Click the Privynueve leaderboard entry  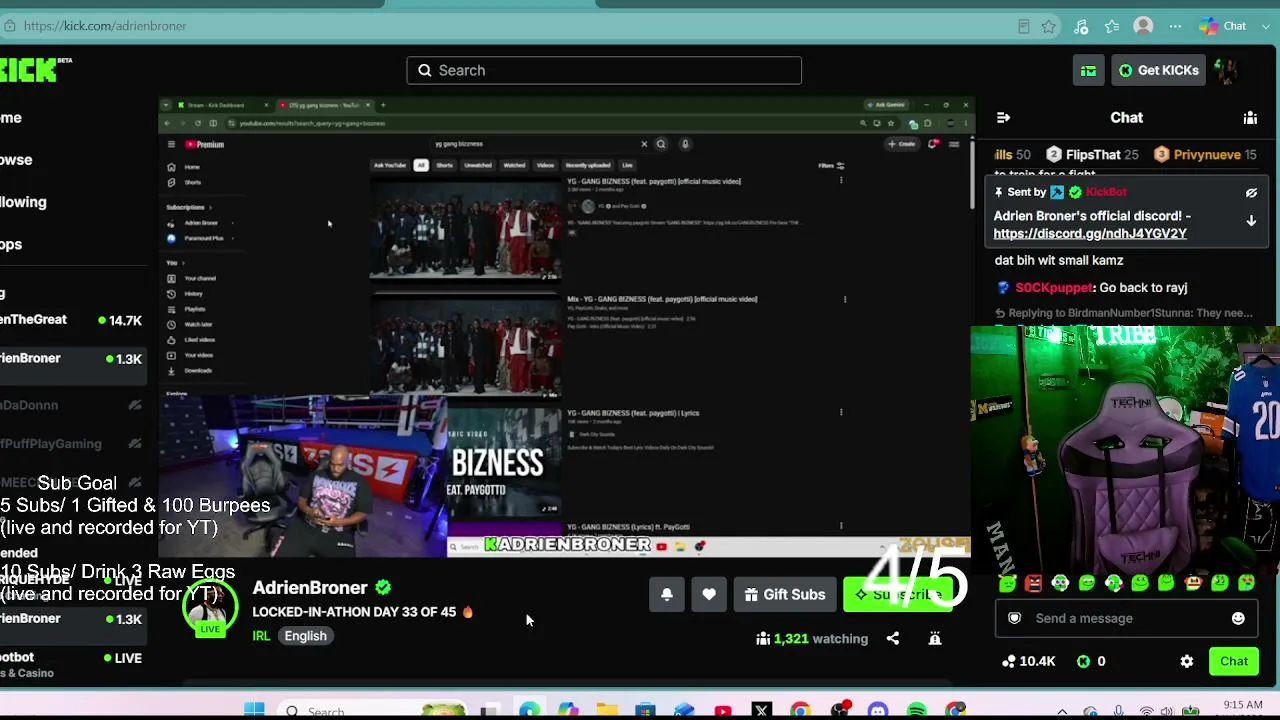(x=1207, y=155)
